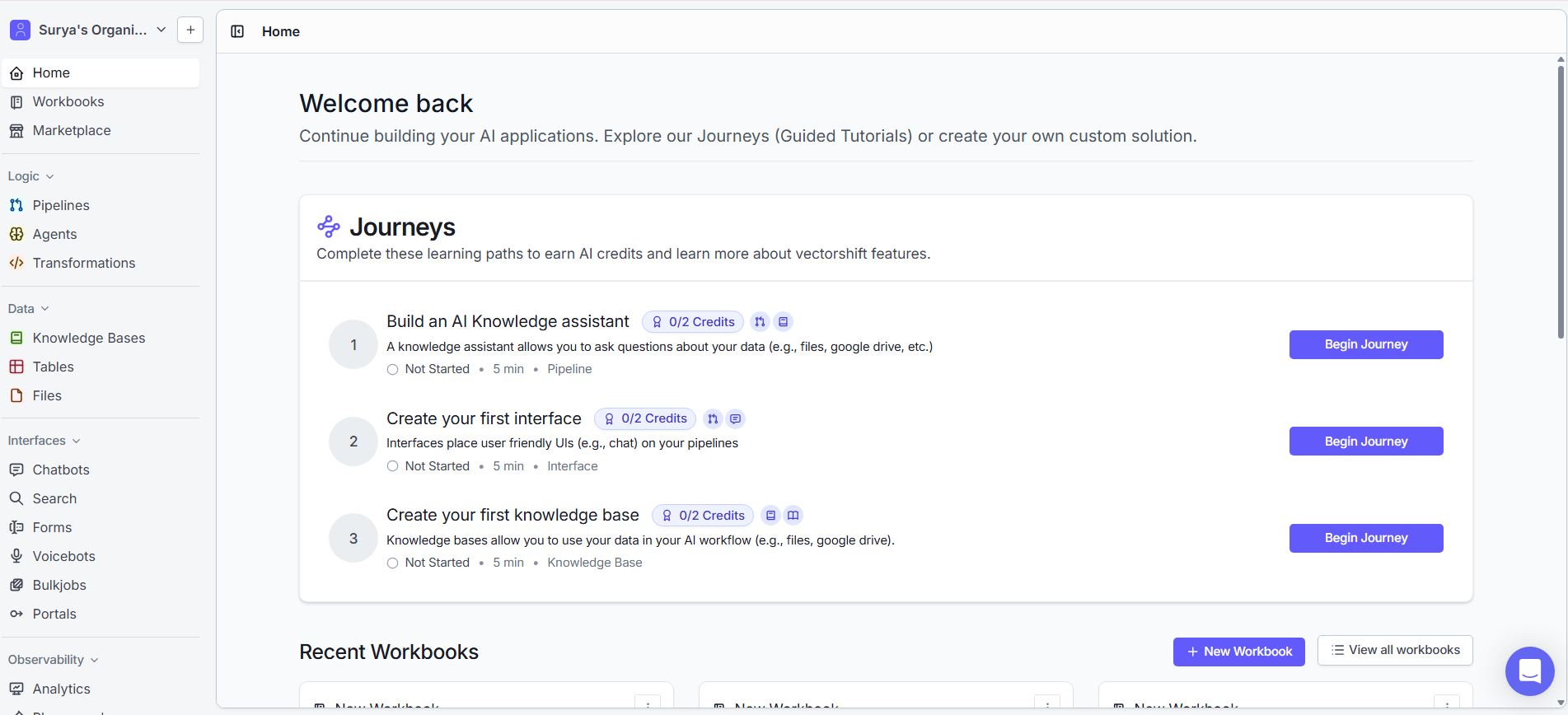Click the Forms icon in sidebar
This screenshot has width=1568, height=715.
16,527
